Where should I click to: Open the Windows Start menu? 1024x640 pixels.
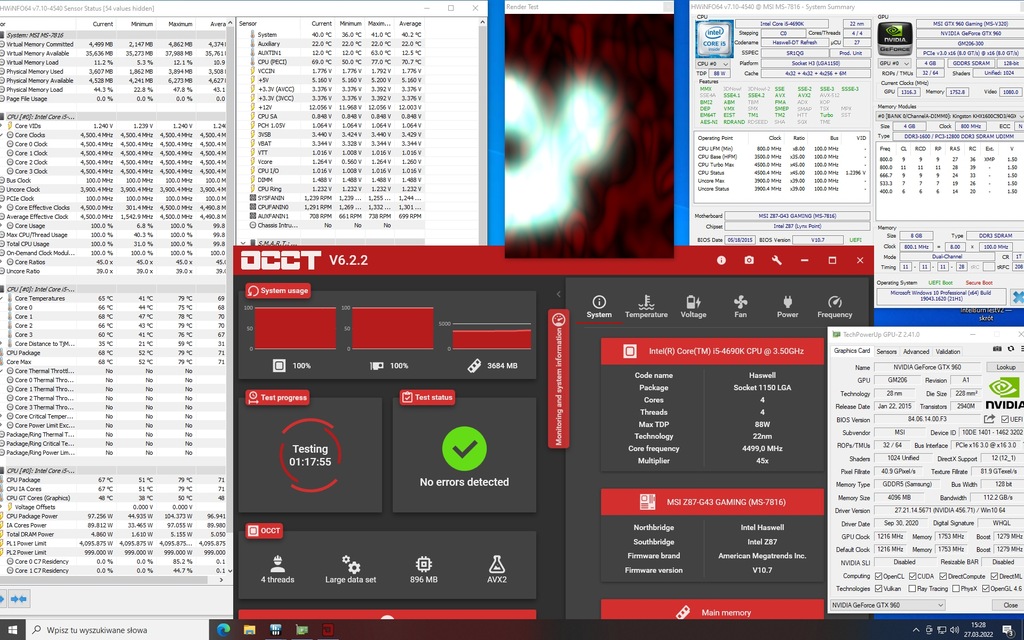click(12, 630)
